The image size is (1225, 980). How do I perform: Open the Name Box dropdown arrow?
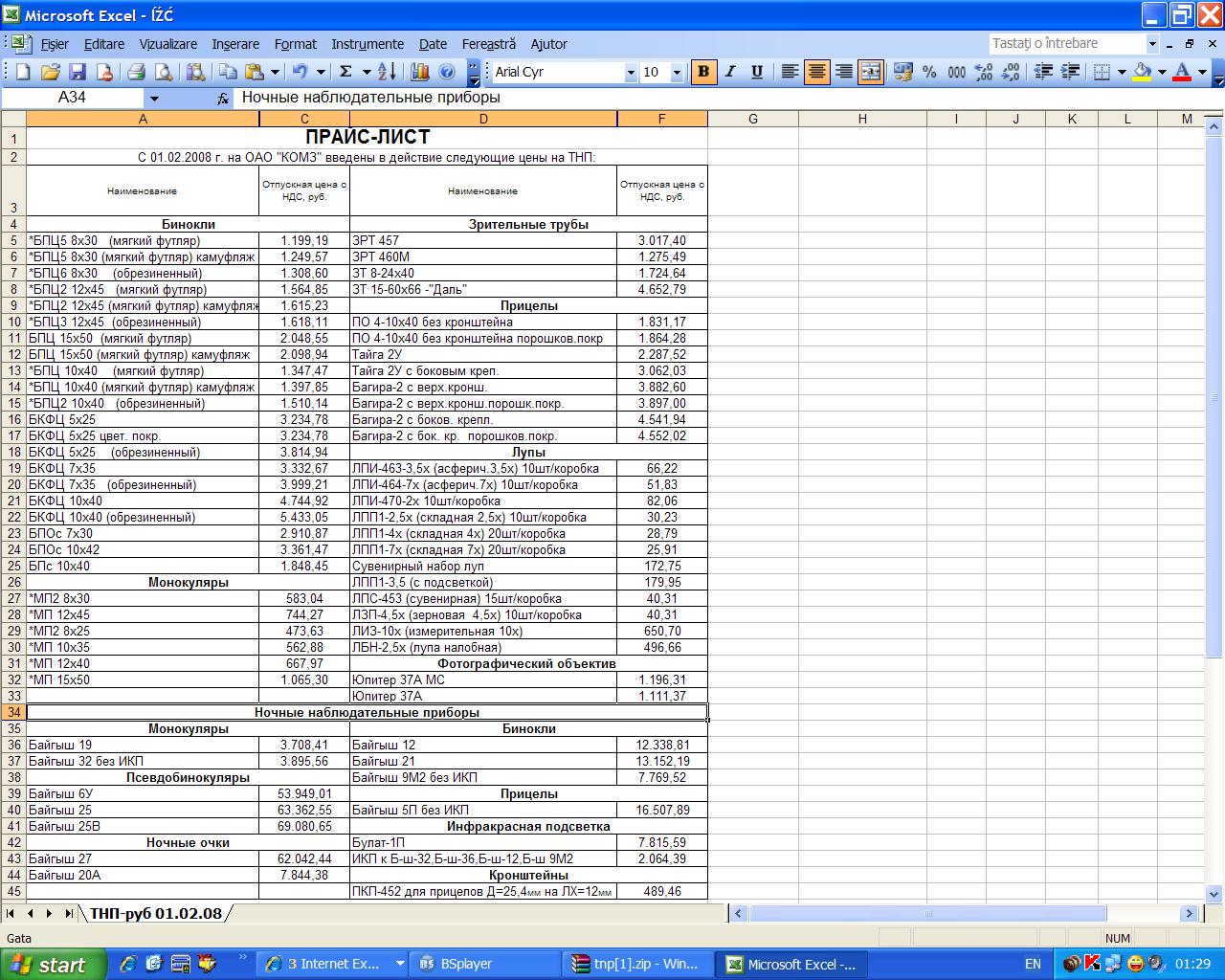click(x=154, y=98)
